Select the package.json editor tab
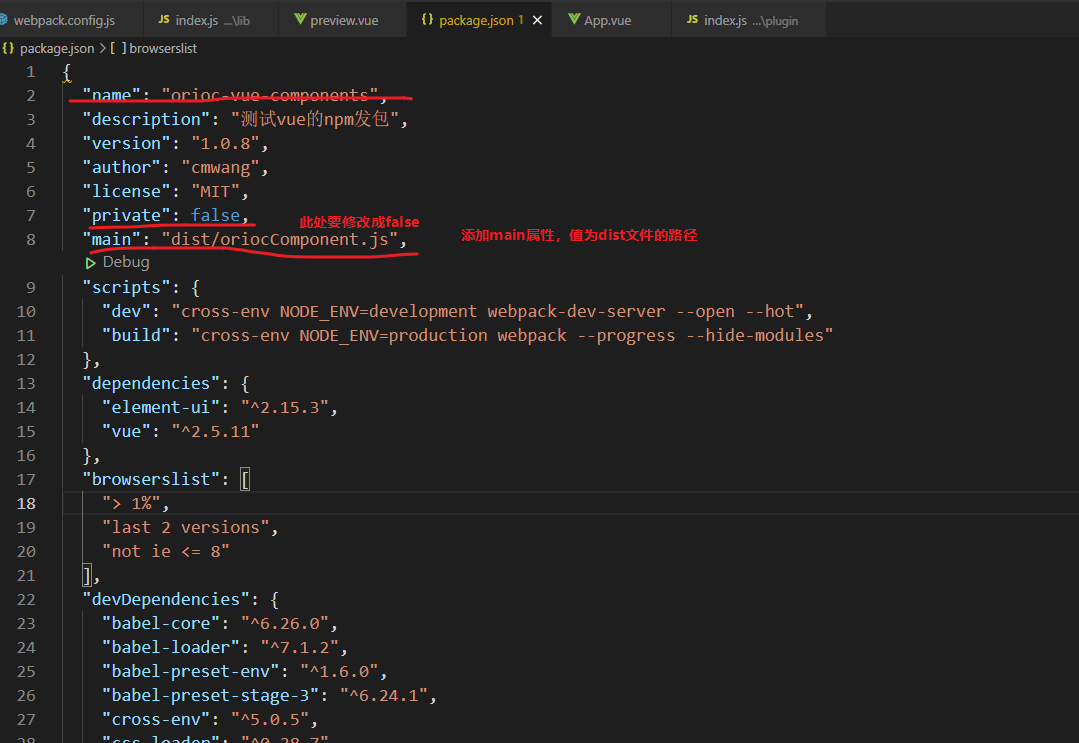1079x743 pixels. pos(479,20)
